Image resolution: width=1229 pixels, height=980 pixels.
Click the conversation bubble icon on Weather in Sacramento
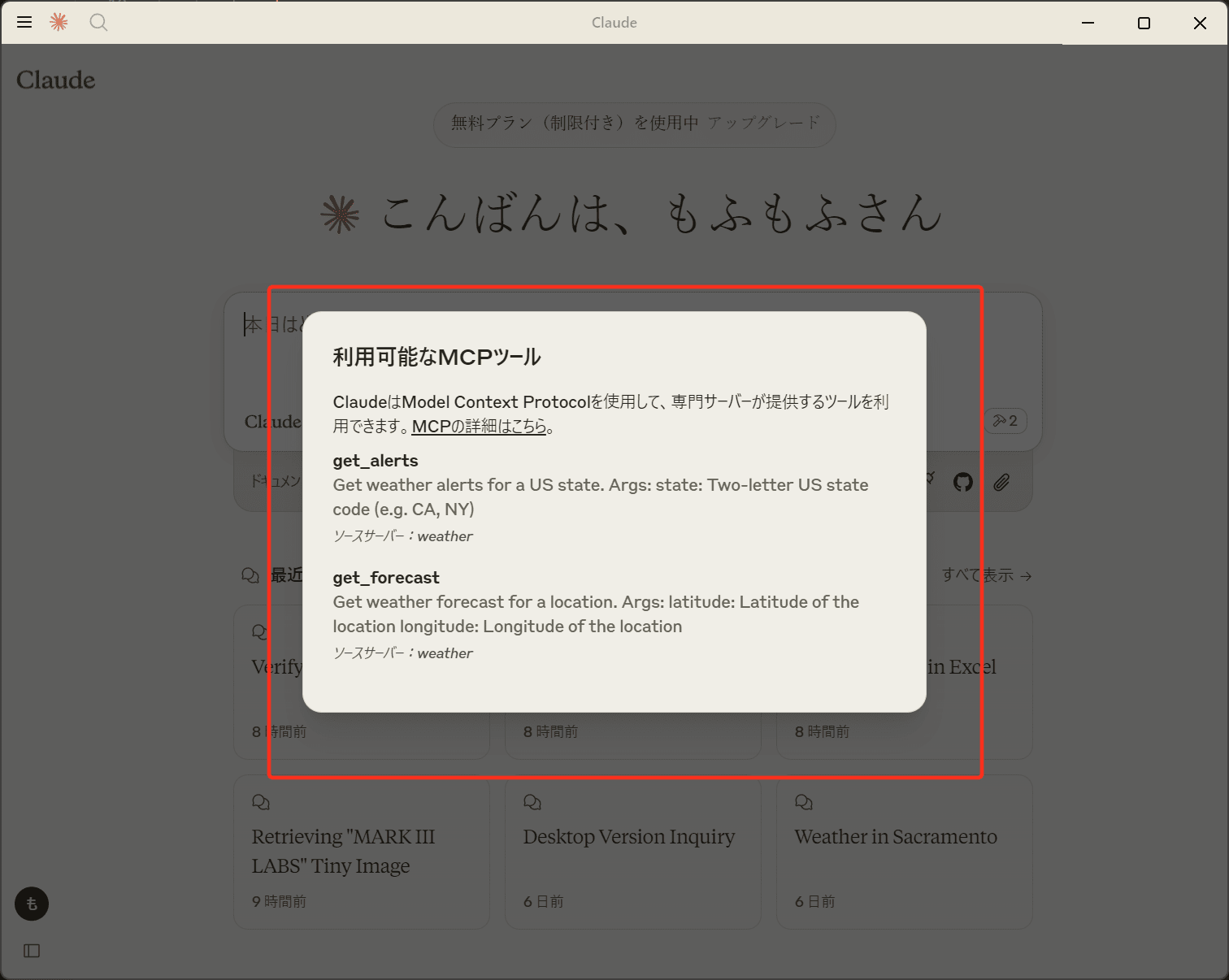(804, 801)
